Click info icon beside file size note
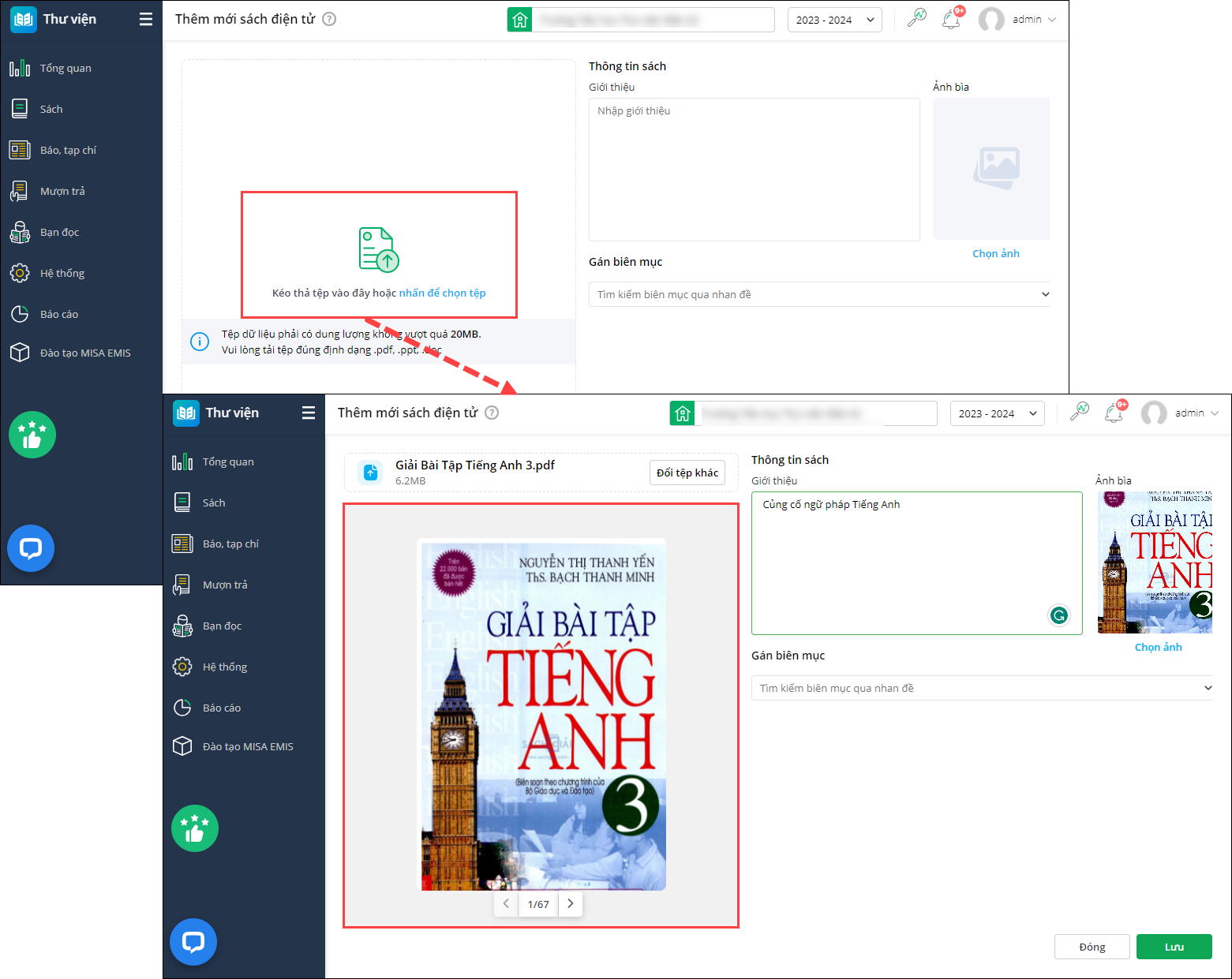The height and width of the screenshot is (979, 1232). pyautogui.click(x=200, y=342)
